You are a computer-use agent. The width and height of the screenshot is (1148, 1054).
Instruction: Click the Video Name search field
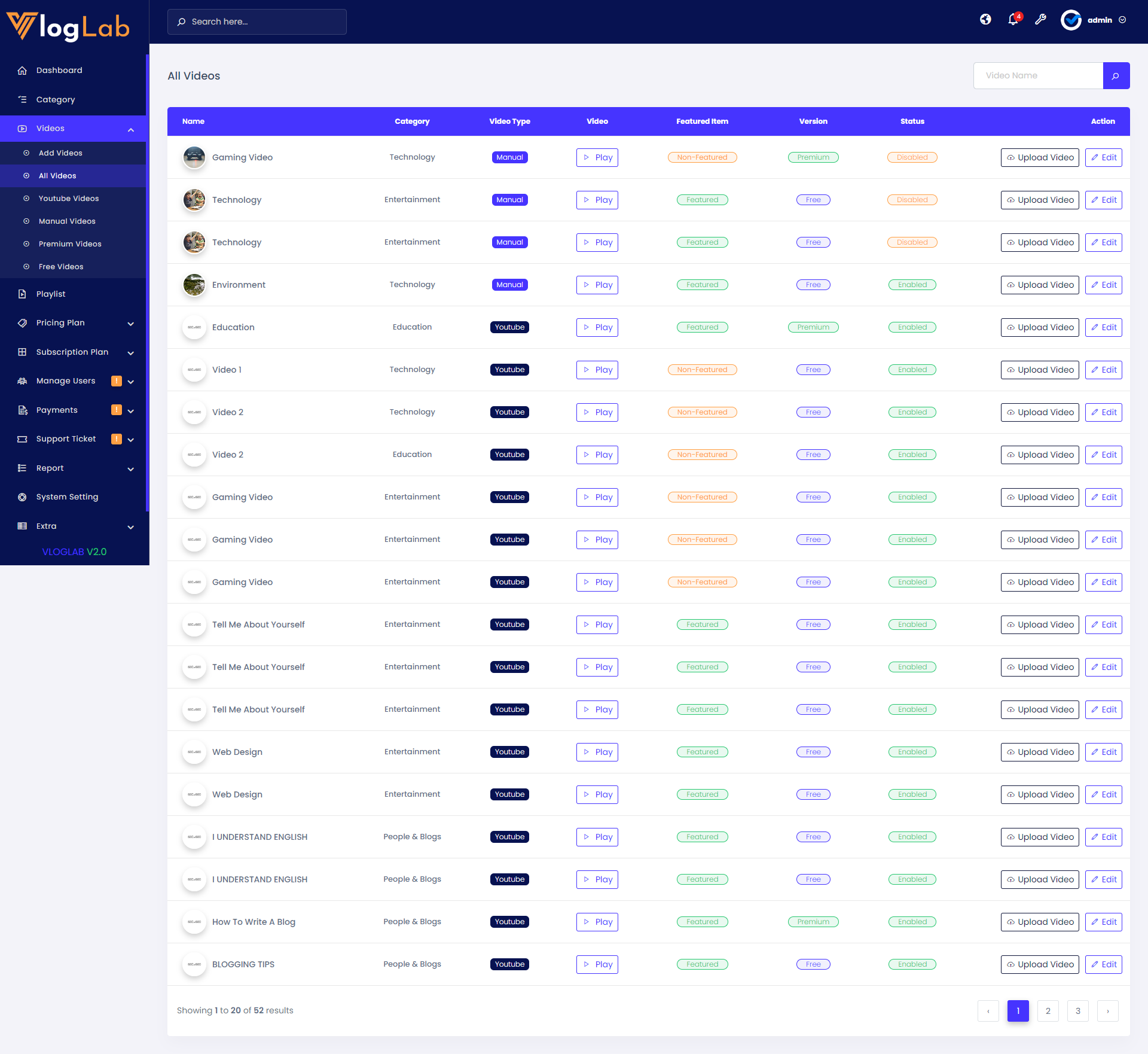[x=1038, y=76]
